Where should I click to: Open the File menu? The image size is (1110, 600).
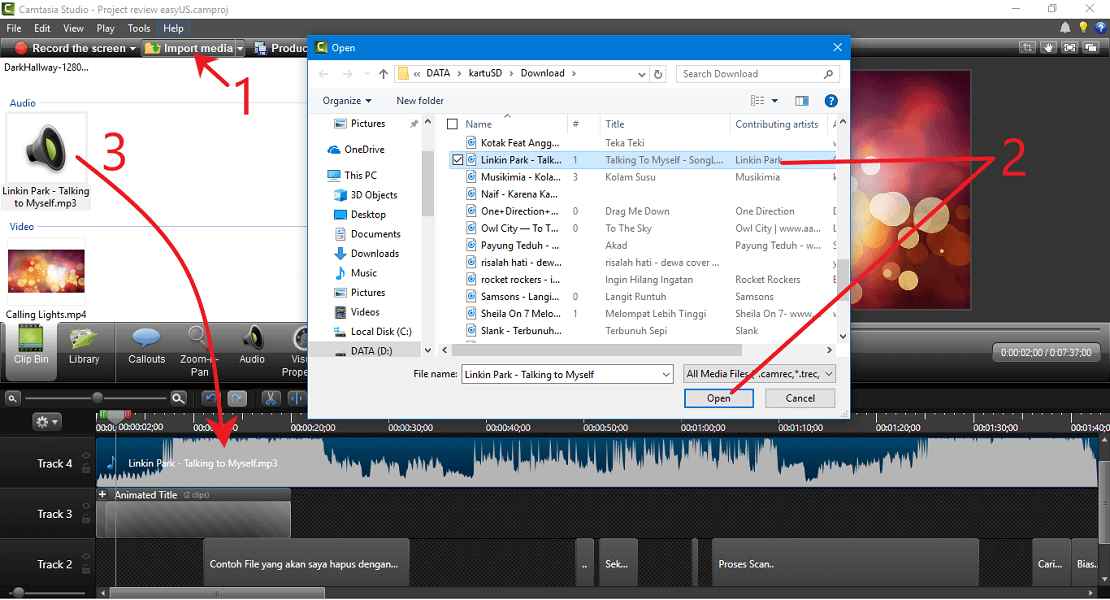(13, 28)
